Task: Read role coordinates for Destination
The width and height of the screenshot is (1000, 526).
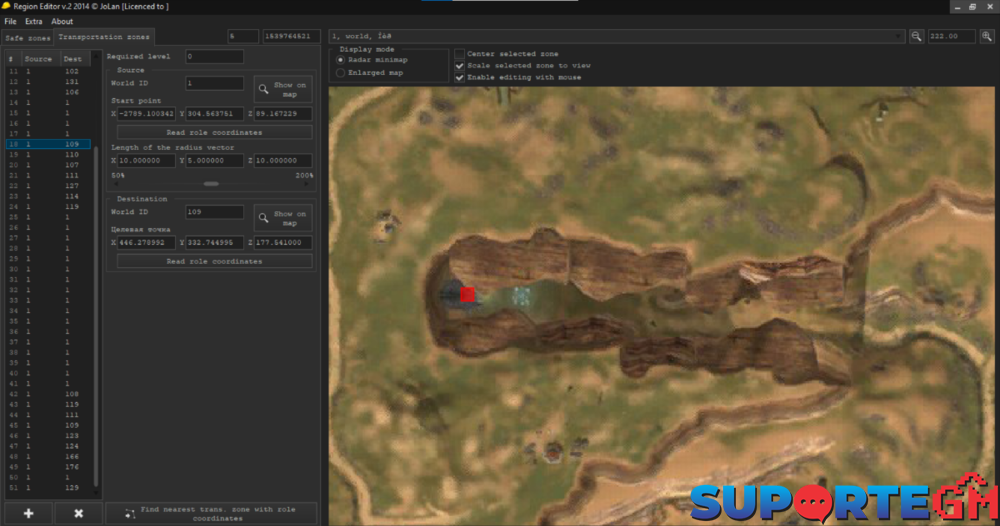Action: (x=214, y=261)
